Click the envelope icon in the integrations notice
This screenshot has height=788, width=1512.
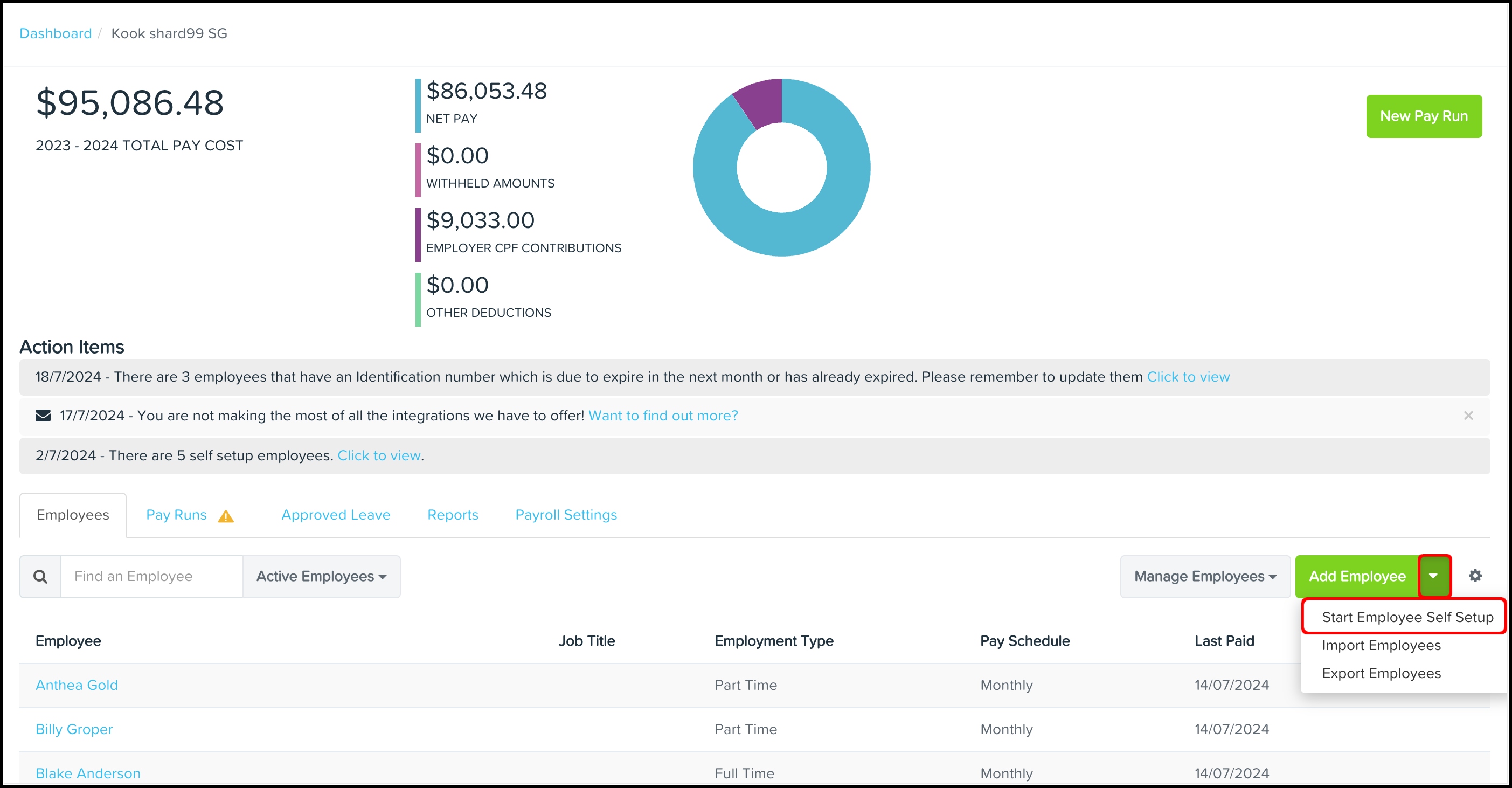point(43,415)
